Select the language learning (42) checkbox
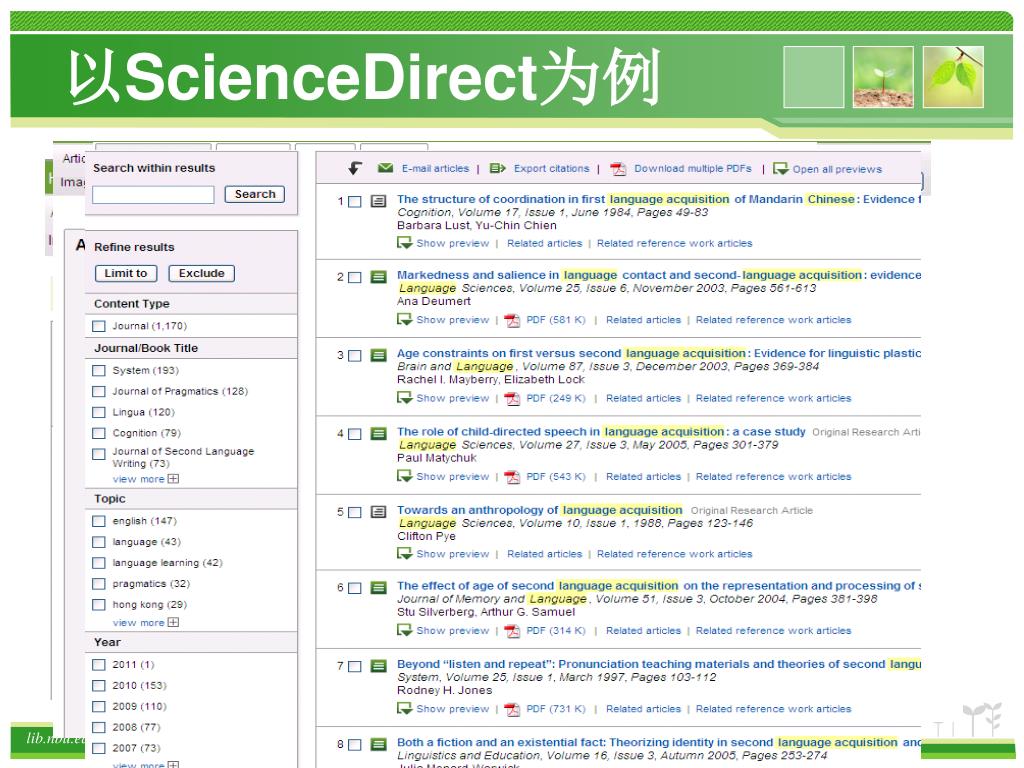Image resolution: width=1024 pixels, height=768 pixels. tap(99, 563)
